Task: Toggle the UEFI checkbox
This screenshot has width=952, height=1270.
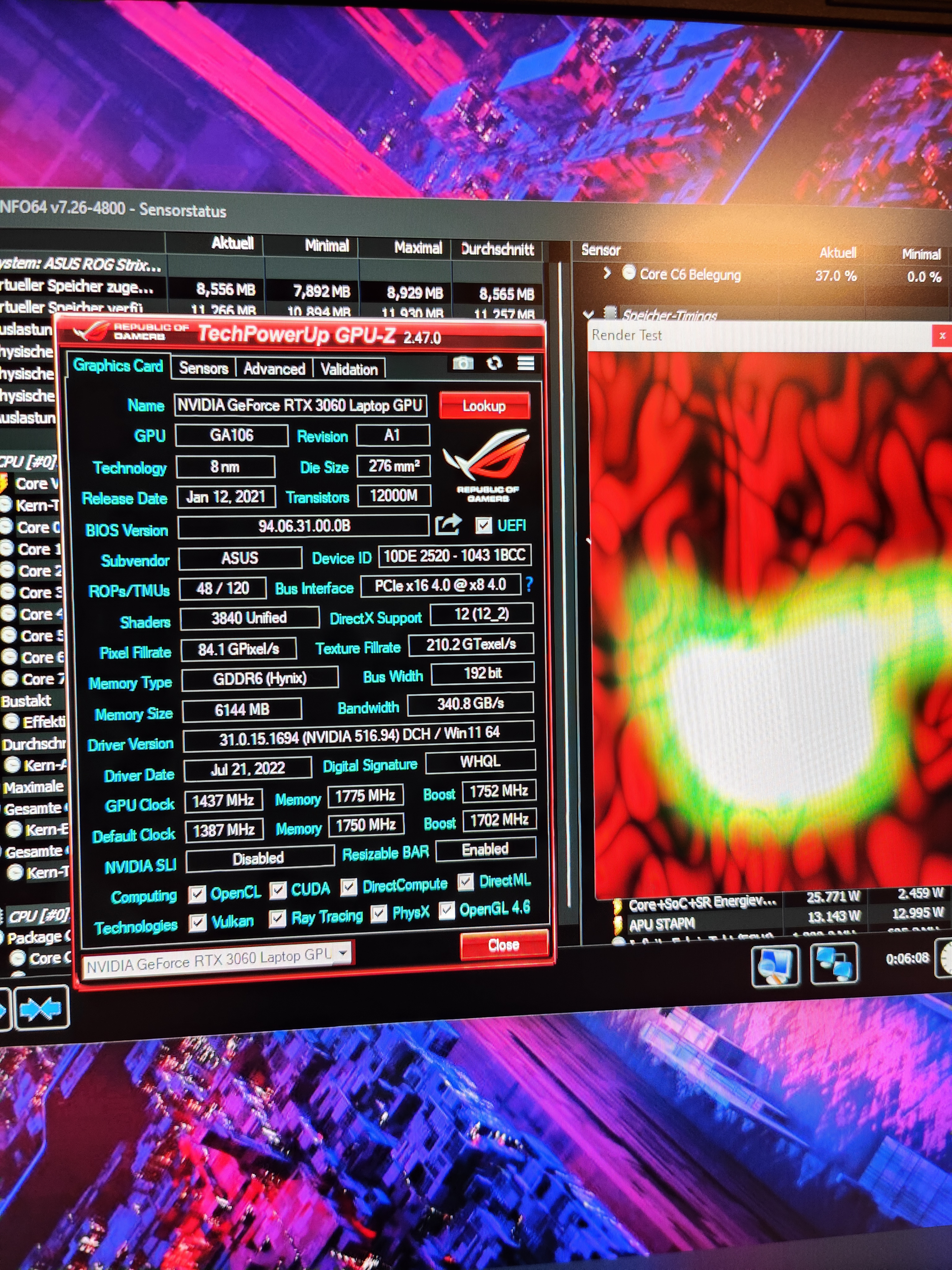Action: click(484, 525)
